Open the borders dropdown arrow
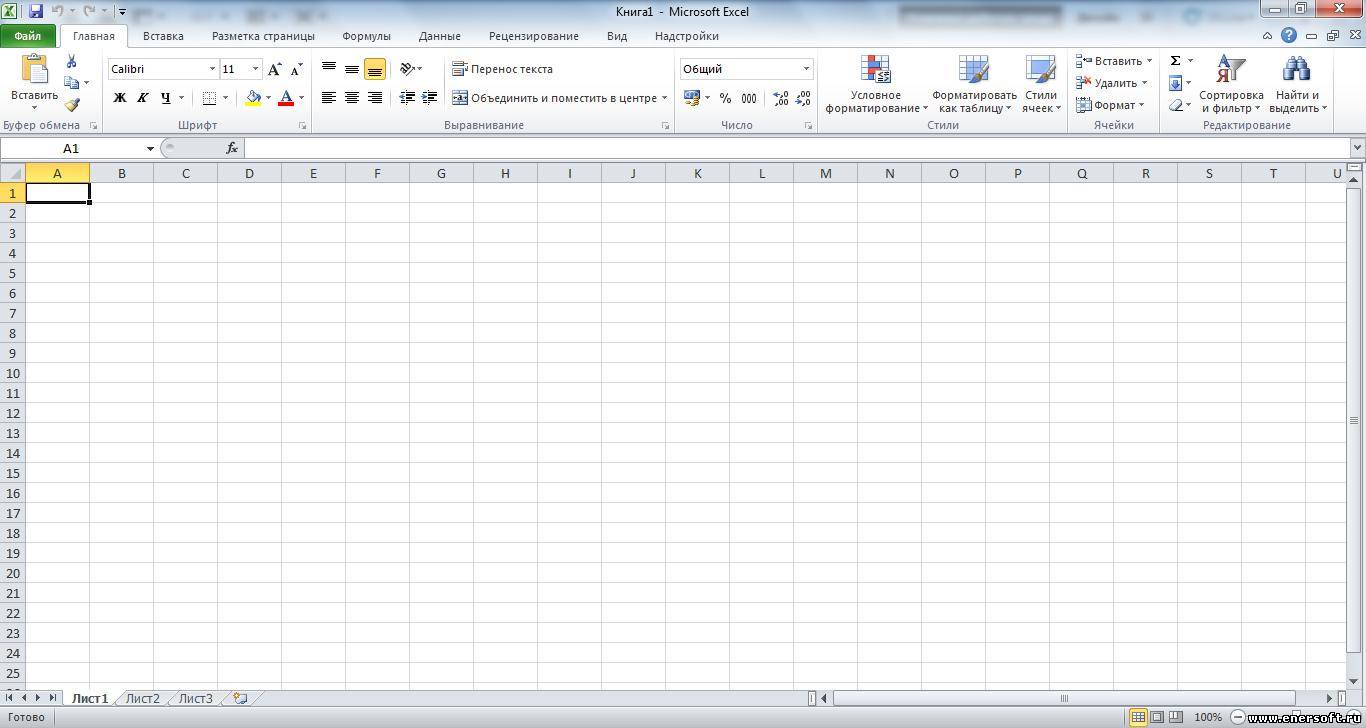 click(x=225, y=98)
